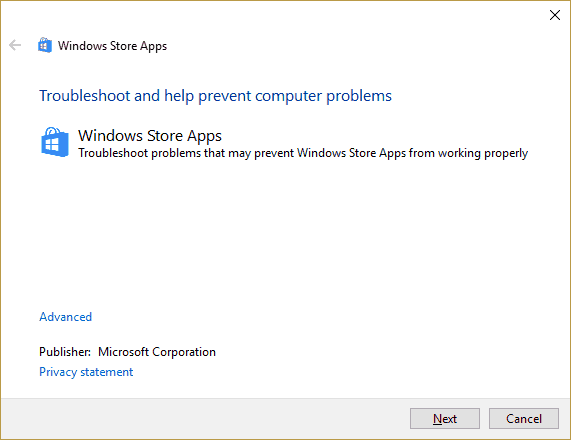The height and width of the screenshot is (440, 571).
Task: Open the Advanced options link
Action: [66, 317]
